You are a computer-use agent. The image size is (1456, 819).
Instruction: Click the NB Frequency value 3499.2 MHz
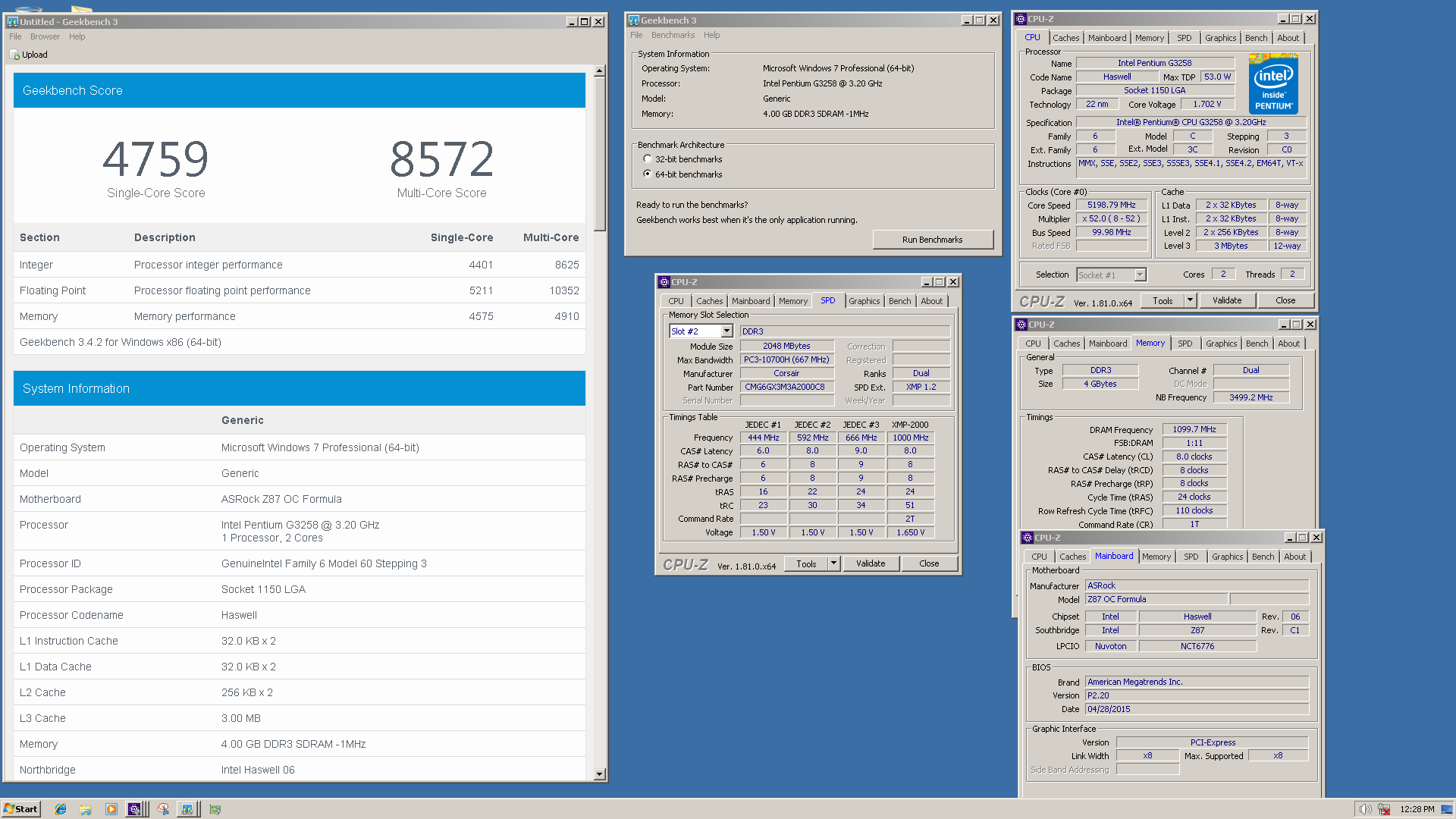pyautogui.click(x=1250, y=397)
